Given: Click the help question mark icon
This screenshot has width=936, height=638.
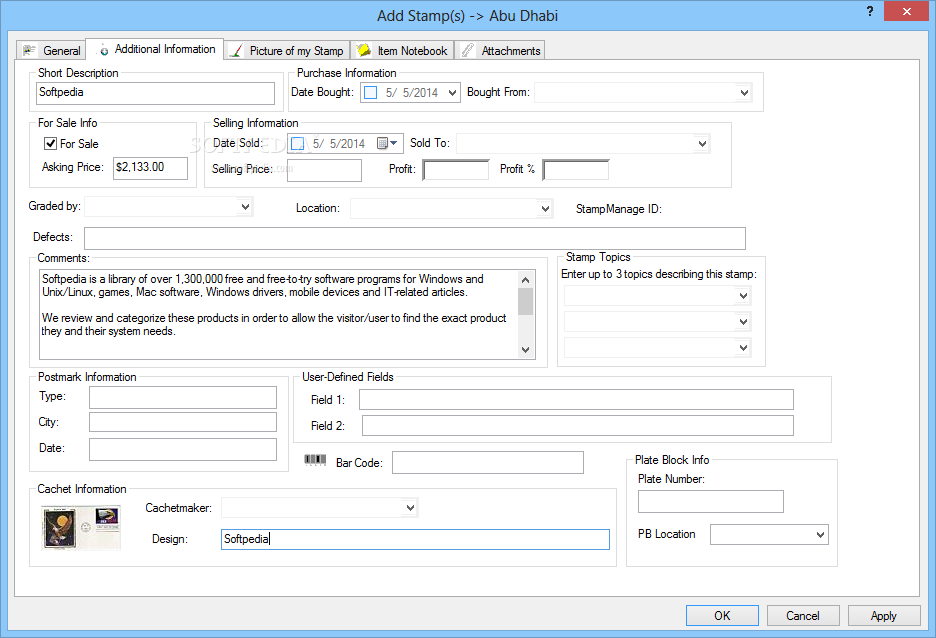Looking at the screenshot, I should coord(870,11).
